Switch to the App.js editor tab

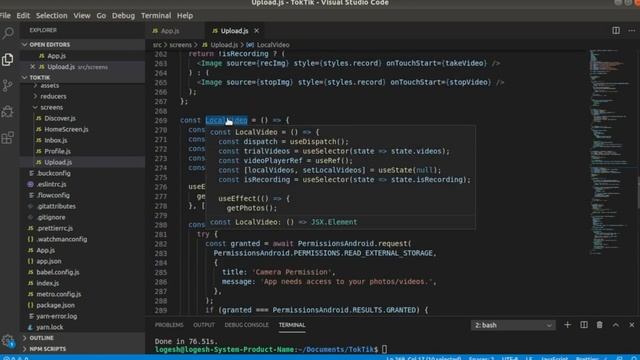tap(175, 31)
